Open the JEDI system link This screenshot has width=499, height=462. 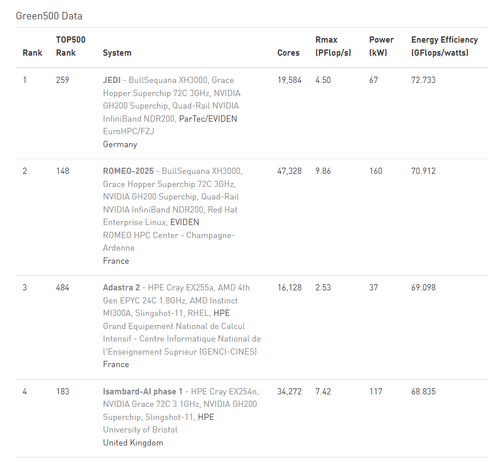(x=112, y=80)
